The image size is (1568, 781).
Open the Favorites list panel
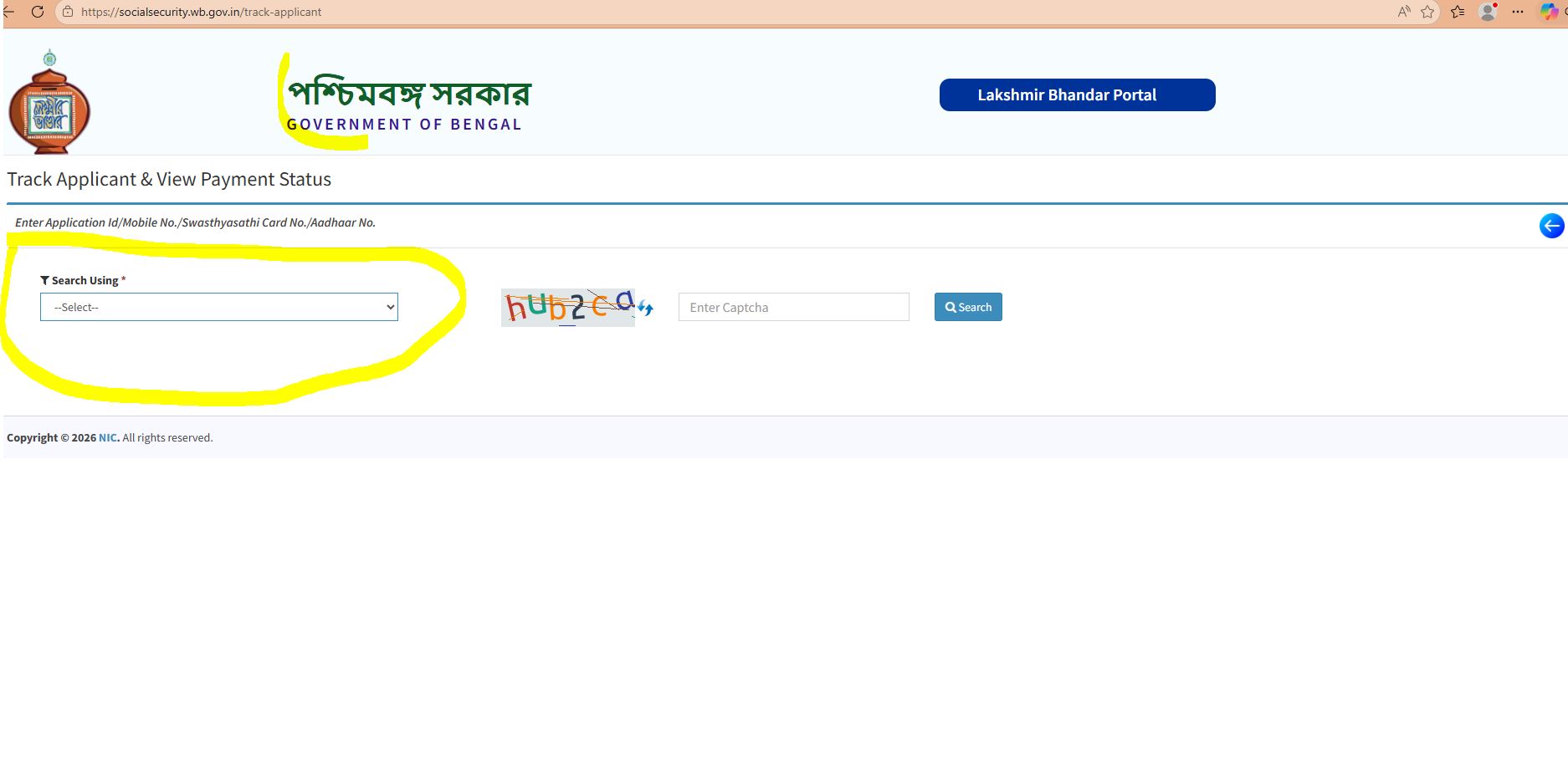tap(1458, 12)
